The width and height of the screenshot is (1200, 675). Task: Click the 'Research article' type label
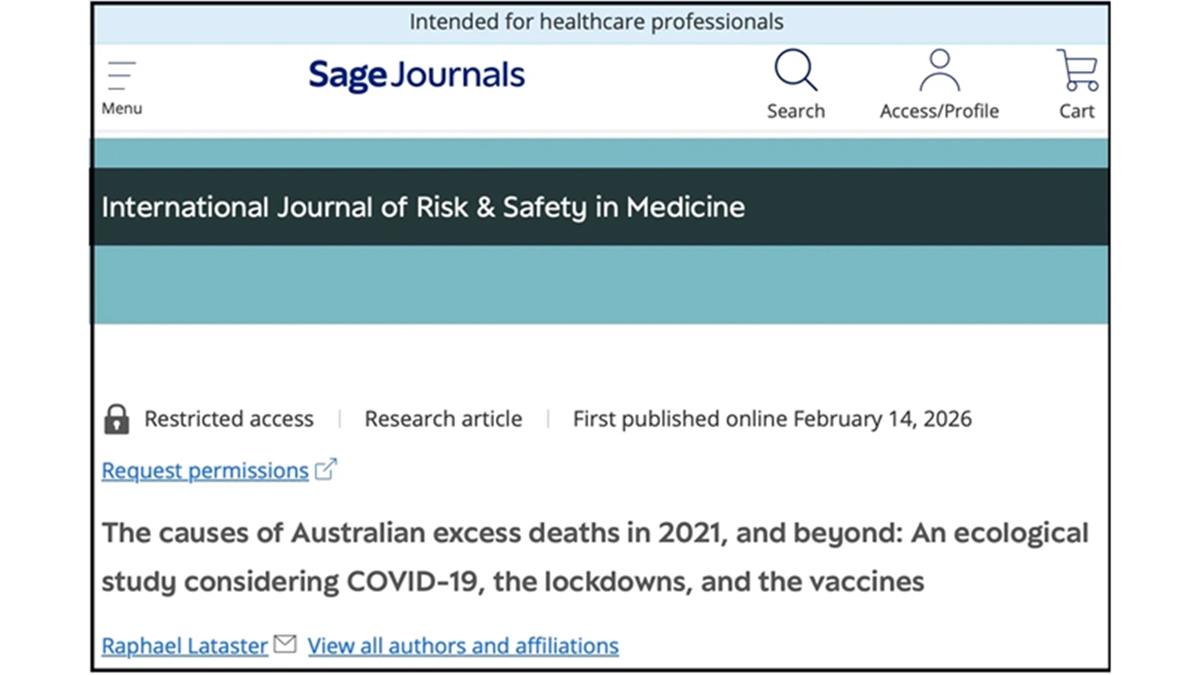pyautogui.click(x=443, y=419)
